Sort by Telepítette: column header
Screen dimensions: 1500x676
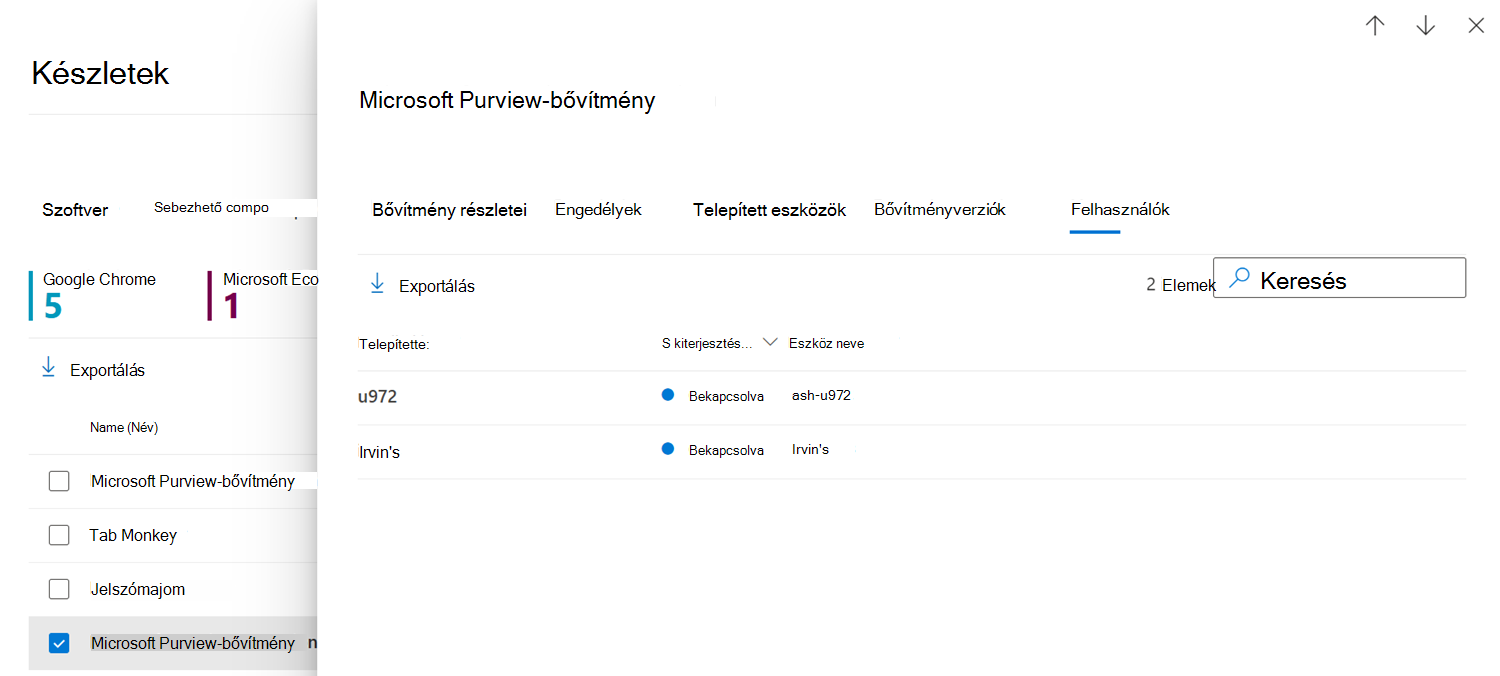[394, 344]
